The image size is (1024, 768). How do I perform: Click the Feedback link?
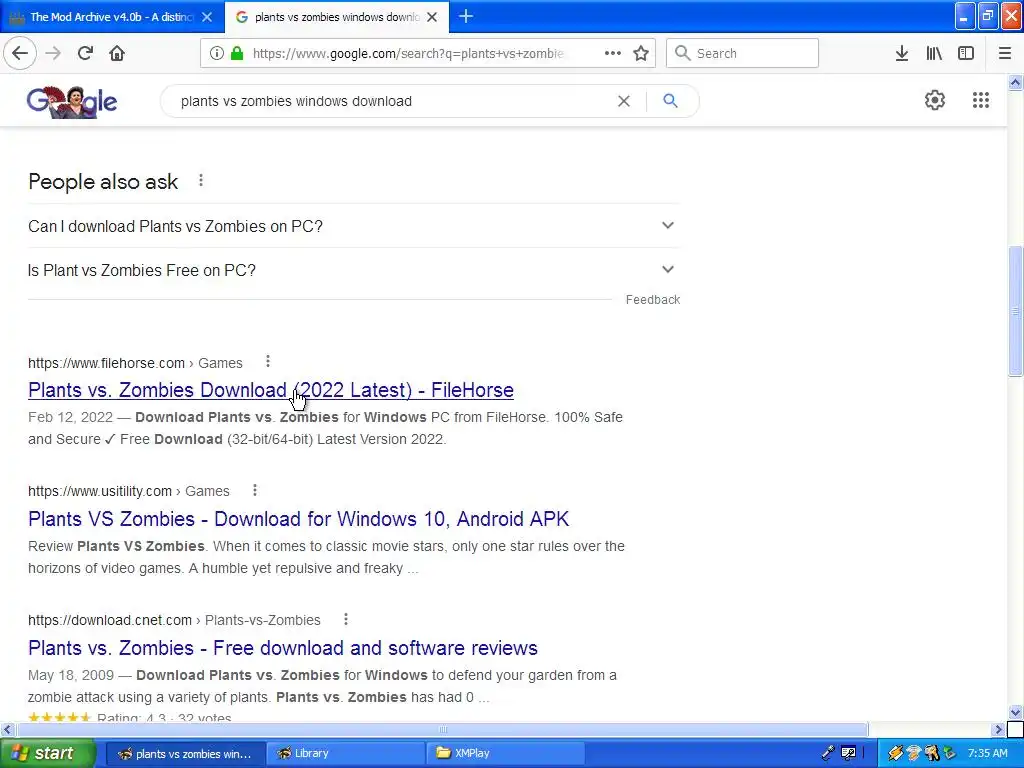(652, 300)
